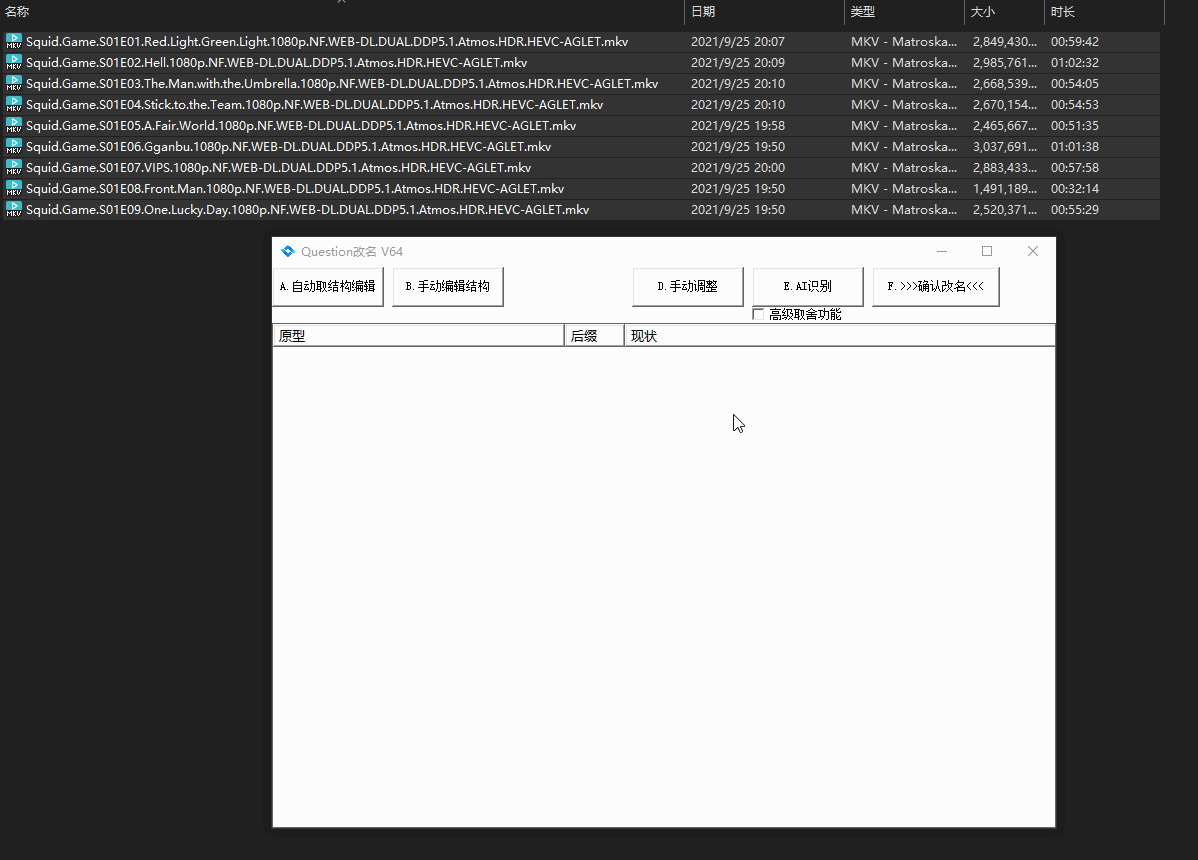
Task: Click duration 01:02:32
Action: pyautogui.click(x=1074, y=63)
